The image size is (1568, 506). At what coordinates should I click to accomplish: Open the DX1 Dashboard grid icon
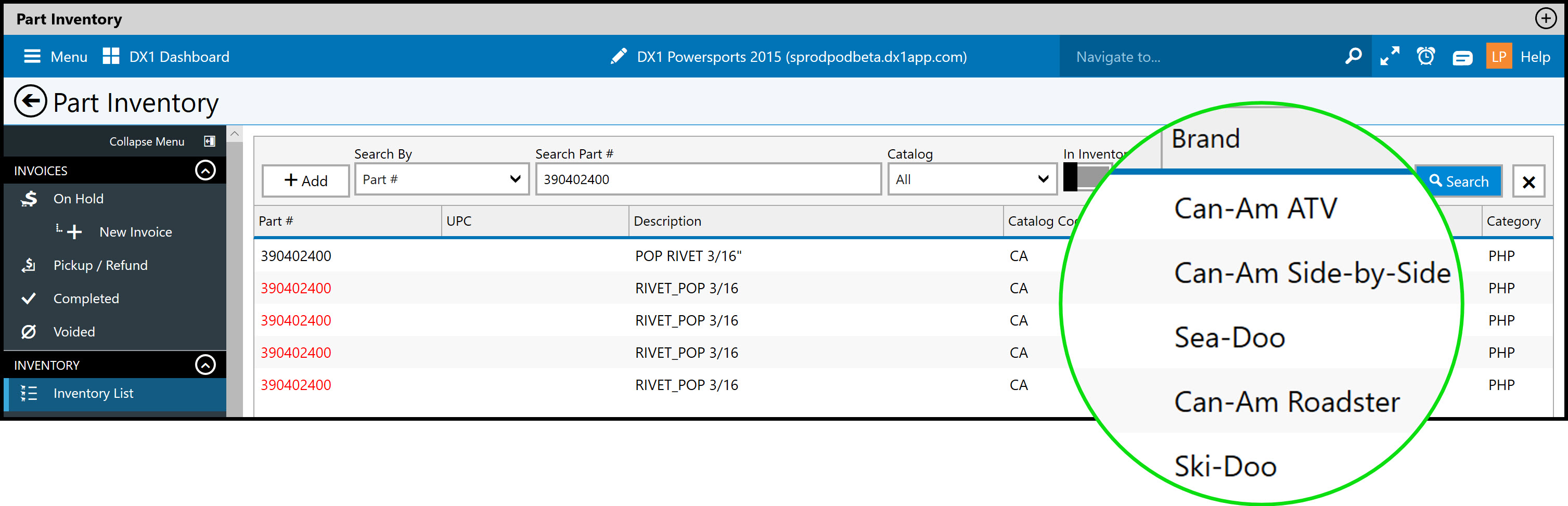pyautogui.click(x=111, y=57)
